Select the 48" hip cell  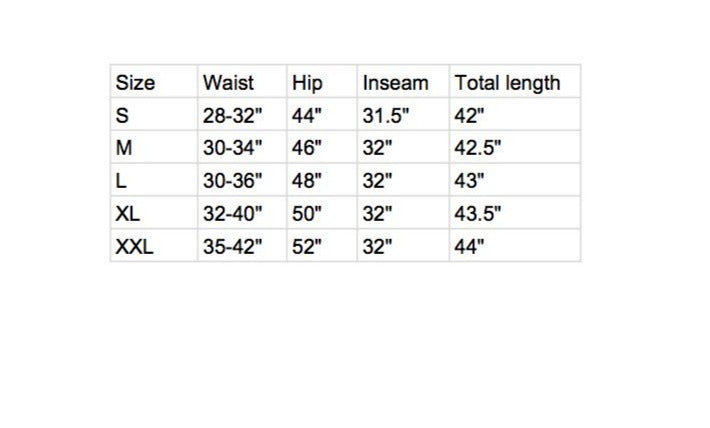(x=306, y=181)
